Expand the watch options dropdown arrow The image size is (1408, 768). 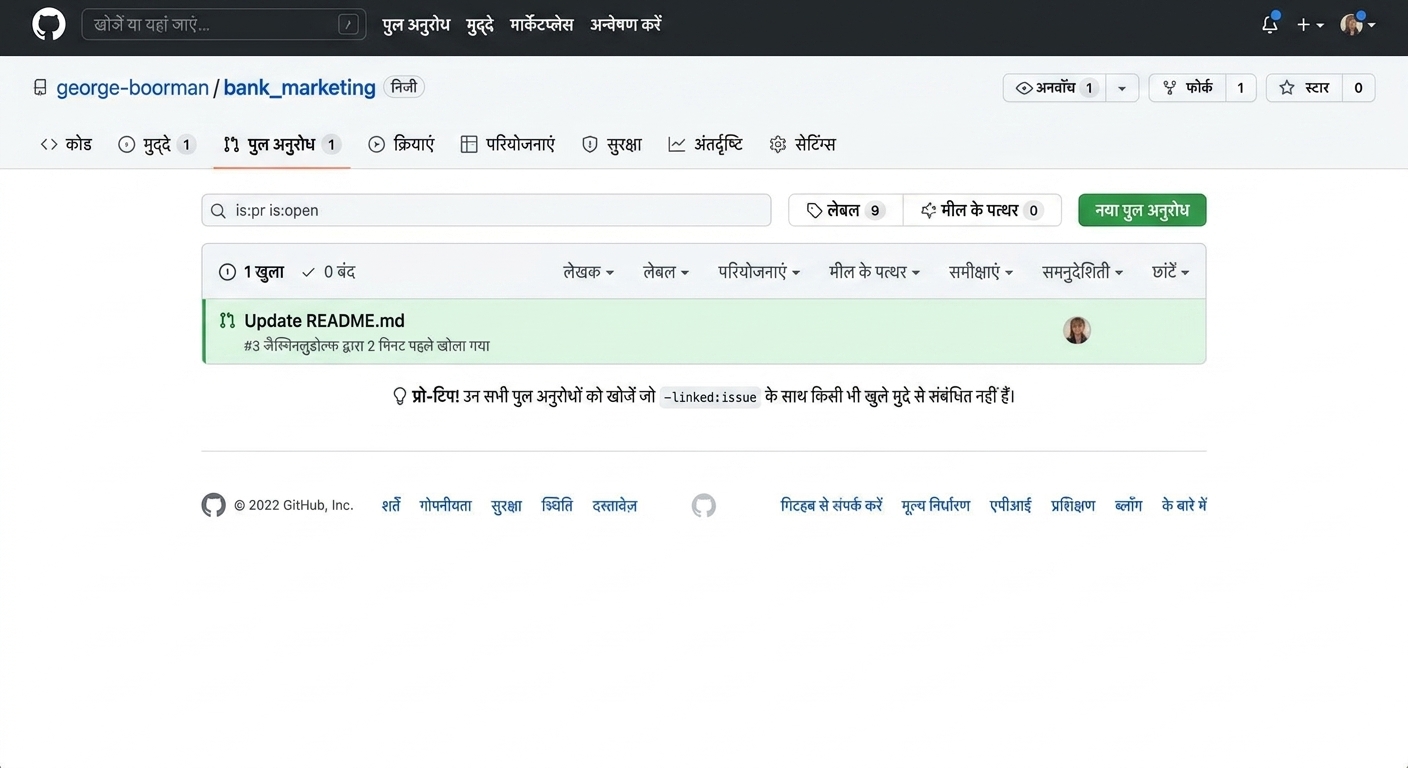[1122, 88]
